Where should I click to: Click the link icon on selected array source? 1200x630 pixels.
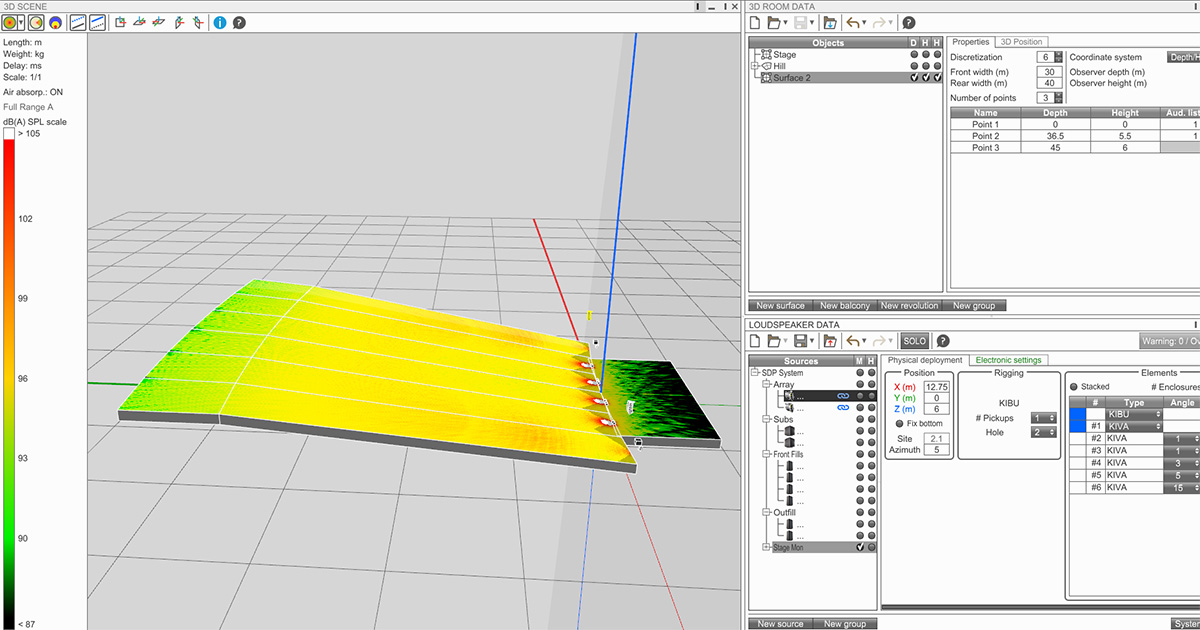tap(842, 396)
